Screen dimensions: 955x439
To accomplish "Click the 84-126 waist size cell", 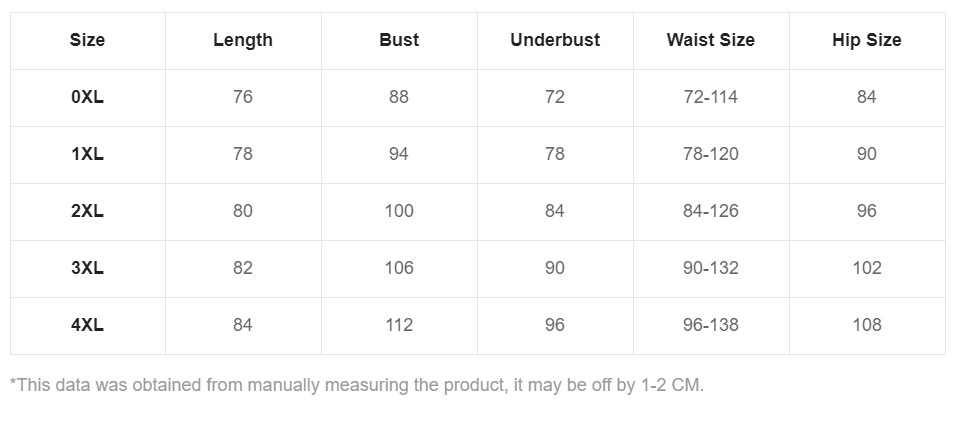I will (x=711, y=211).
